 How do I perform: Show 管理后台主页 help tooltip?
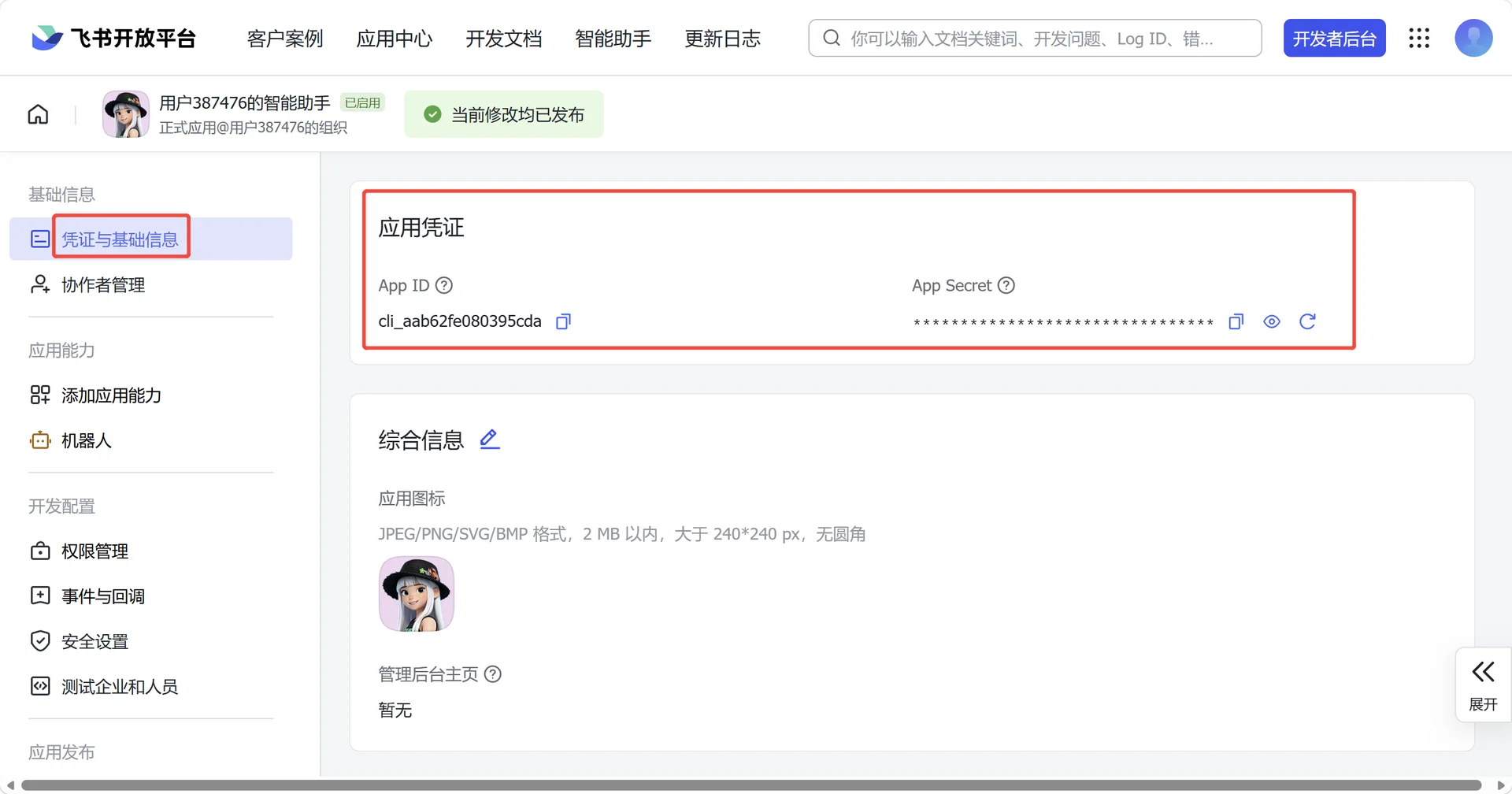point(493,674)
